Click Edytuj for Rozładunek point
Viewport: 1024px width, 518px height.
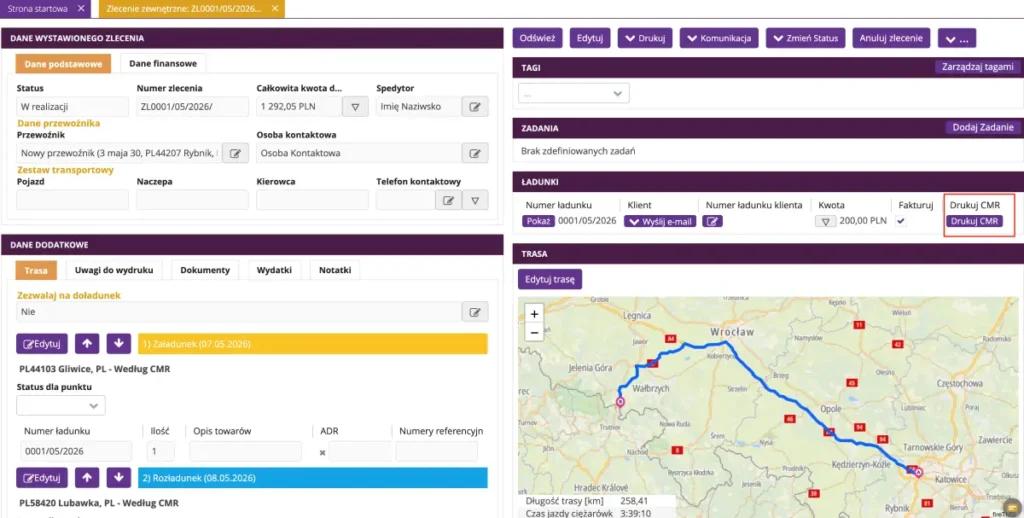pos(42,478)
